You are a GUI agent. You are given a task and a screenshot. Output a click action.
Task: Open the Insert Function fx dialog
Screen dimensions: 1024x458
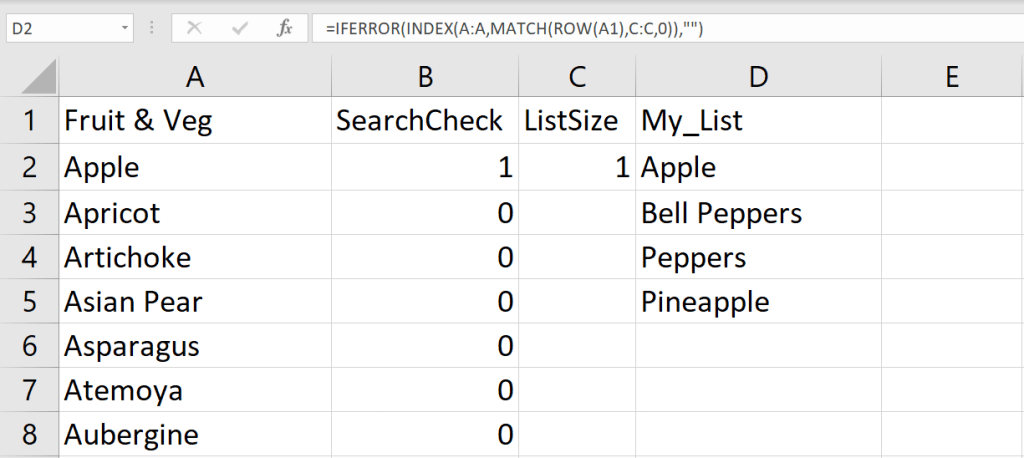click(x=285, y=28)
